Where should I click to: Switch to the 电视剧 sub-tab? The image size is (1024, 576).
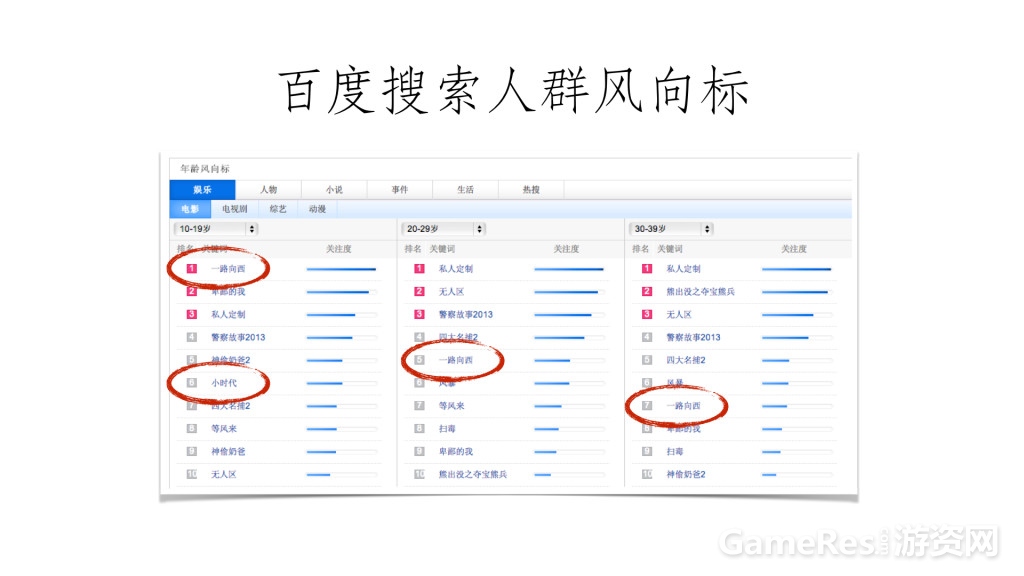click(x=234, y=209)
